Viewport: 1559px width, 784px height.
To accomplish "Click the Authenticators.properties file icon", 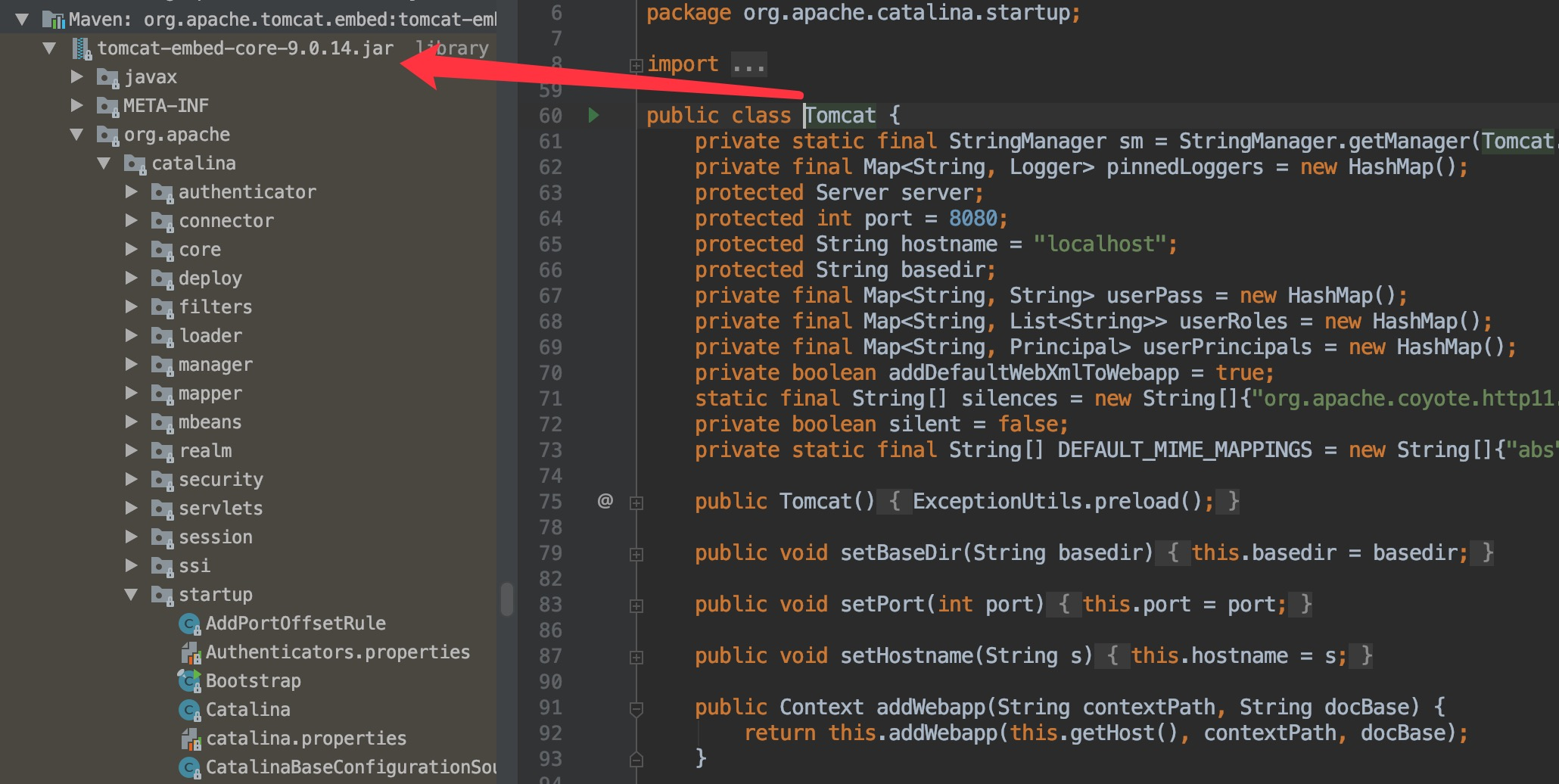I will tap(190, 652).
